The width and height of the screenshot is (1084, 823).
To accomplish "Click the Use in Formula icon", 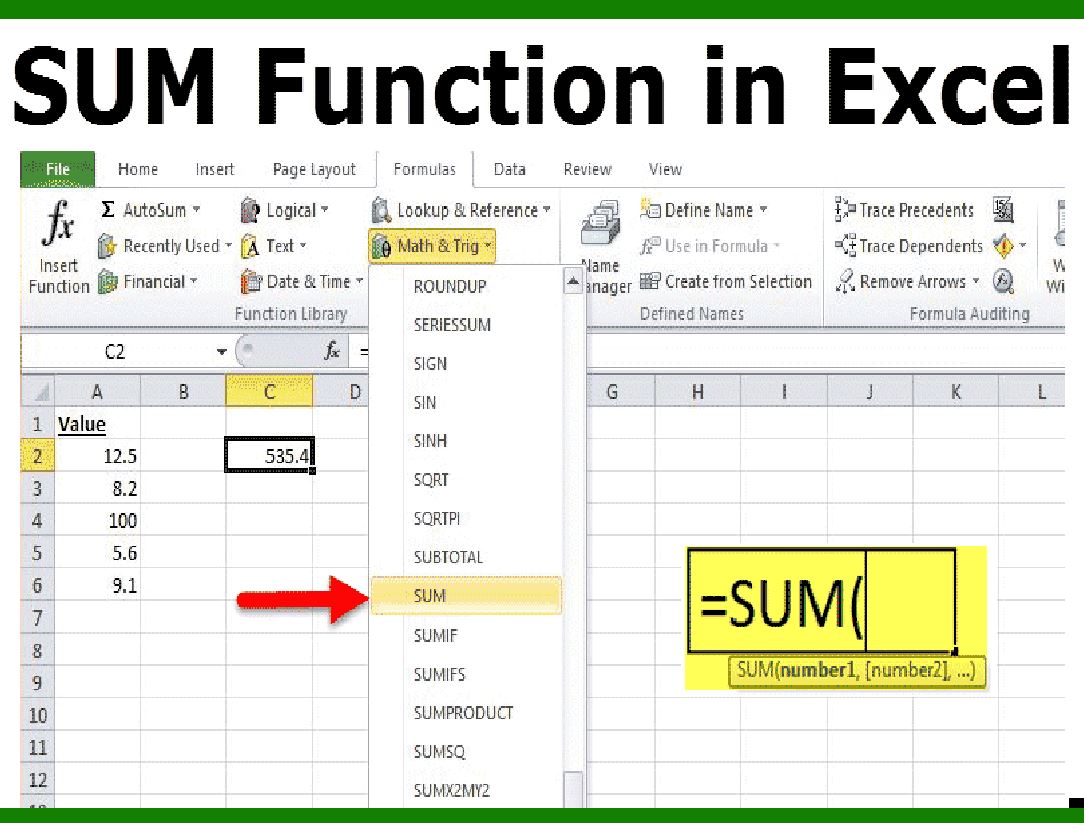I will (650, 246).
